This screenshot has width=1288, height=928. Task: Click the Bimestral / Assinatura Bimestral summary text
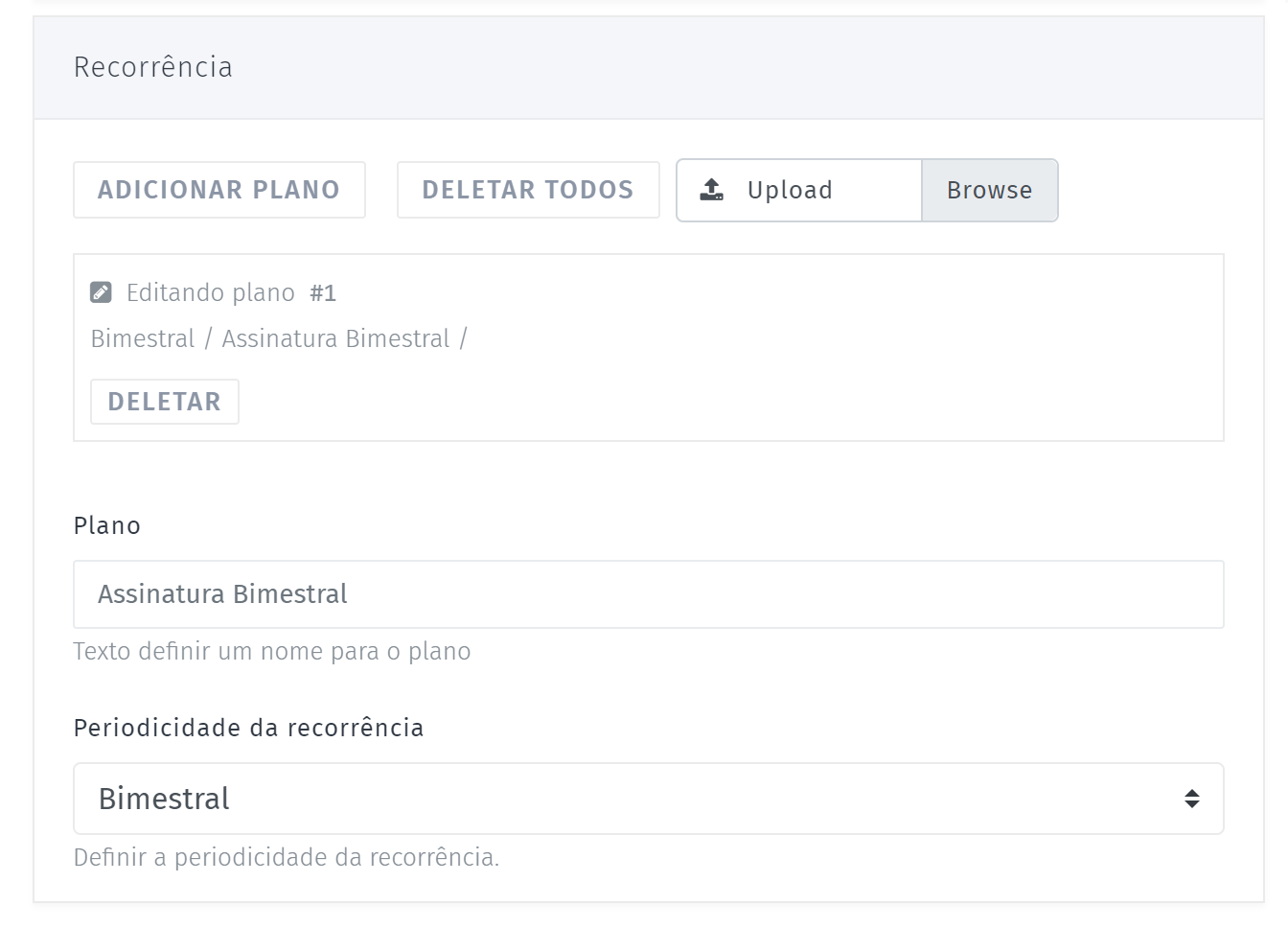279,338
